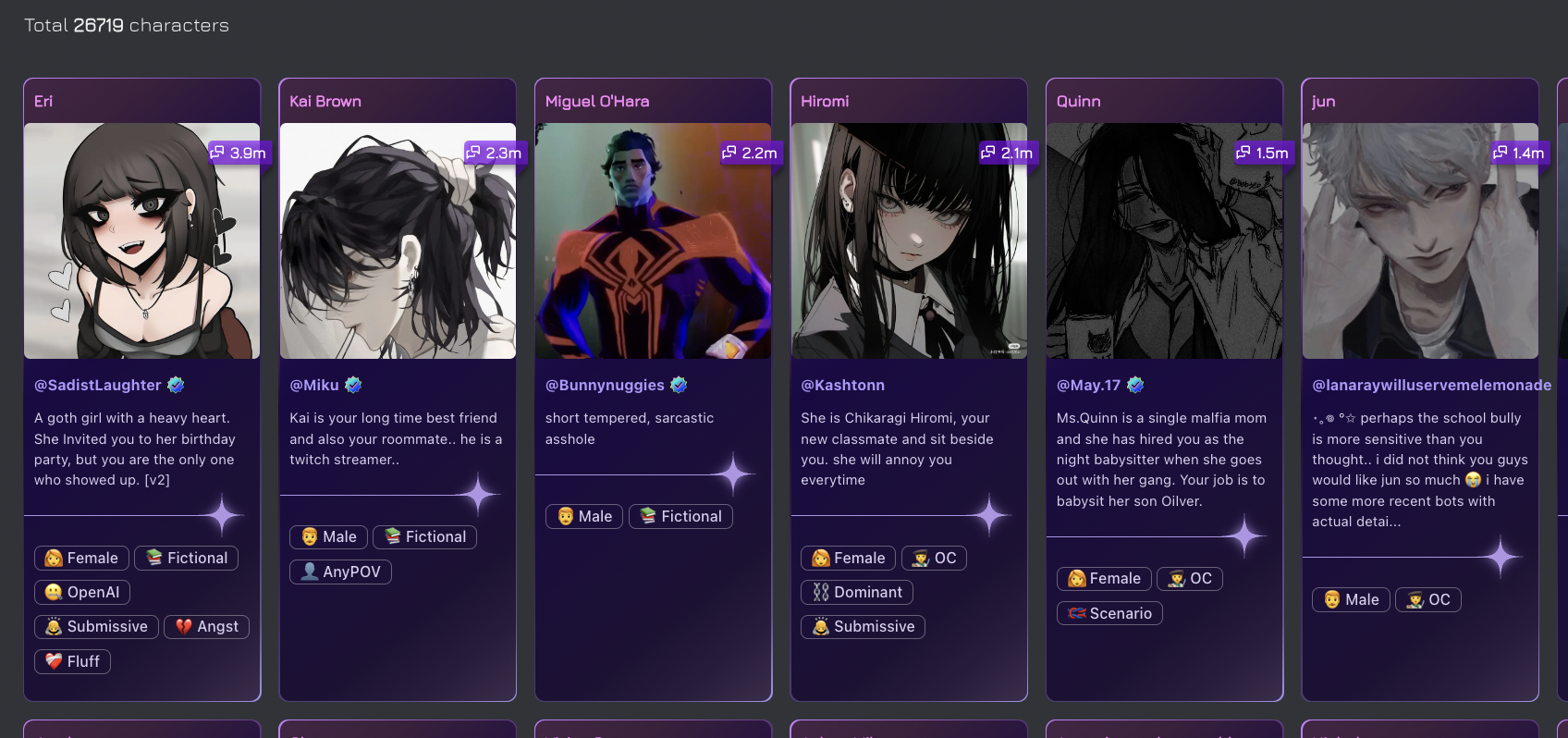
Task: Click verified badge next to @Miku
Action: (353, 385)
